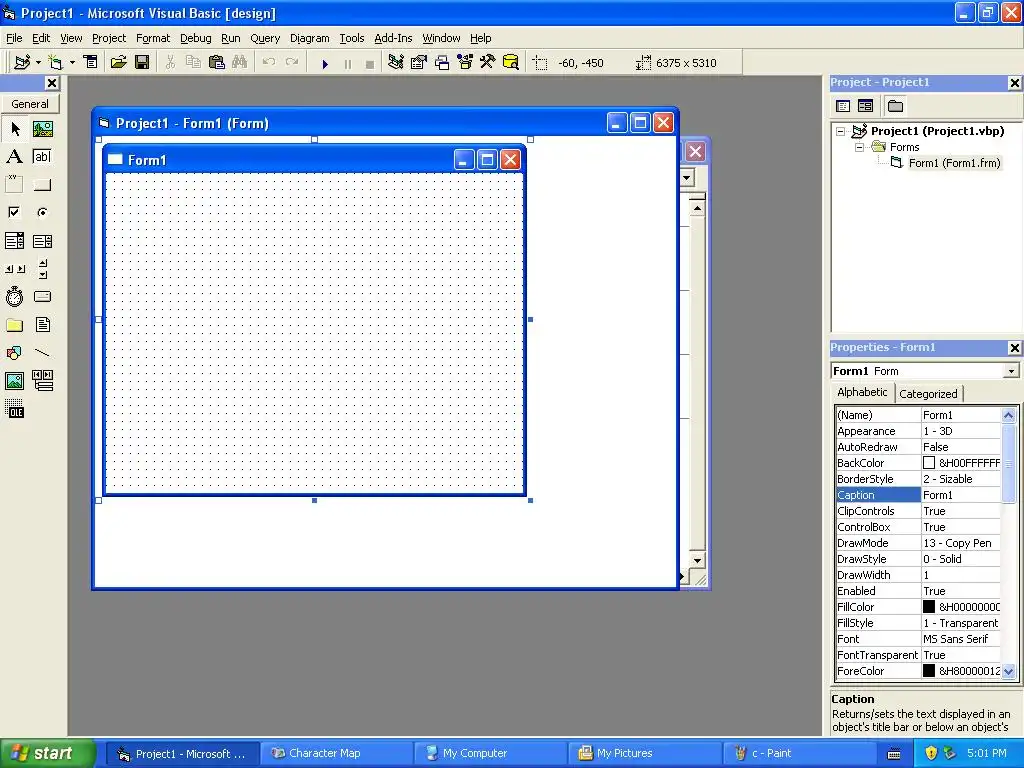This screenshot has width=1024, height=768.
Task: Click the FillColor black color swatch
Action: coord(929,607)
